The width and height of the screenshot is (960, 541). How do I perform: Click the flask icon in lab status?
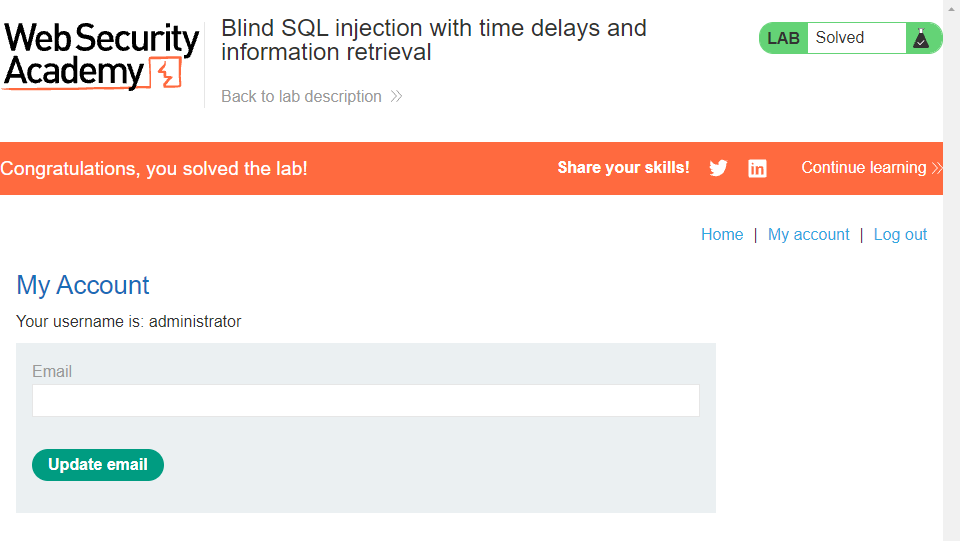(x=922, y=38)
